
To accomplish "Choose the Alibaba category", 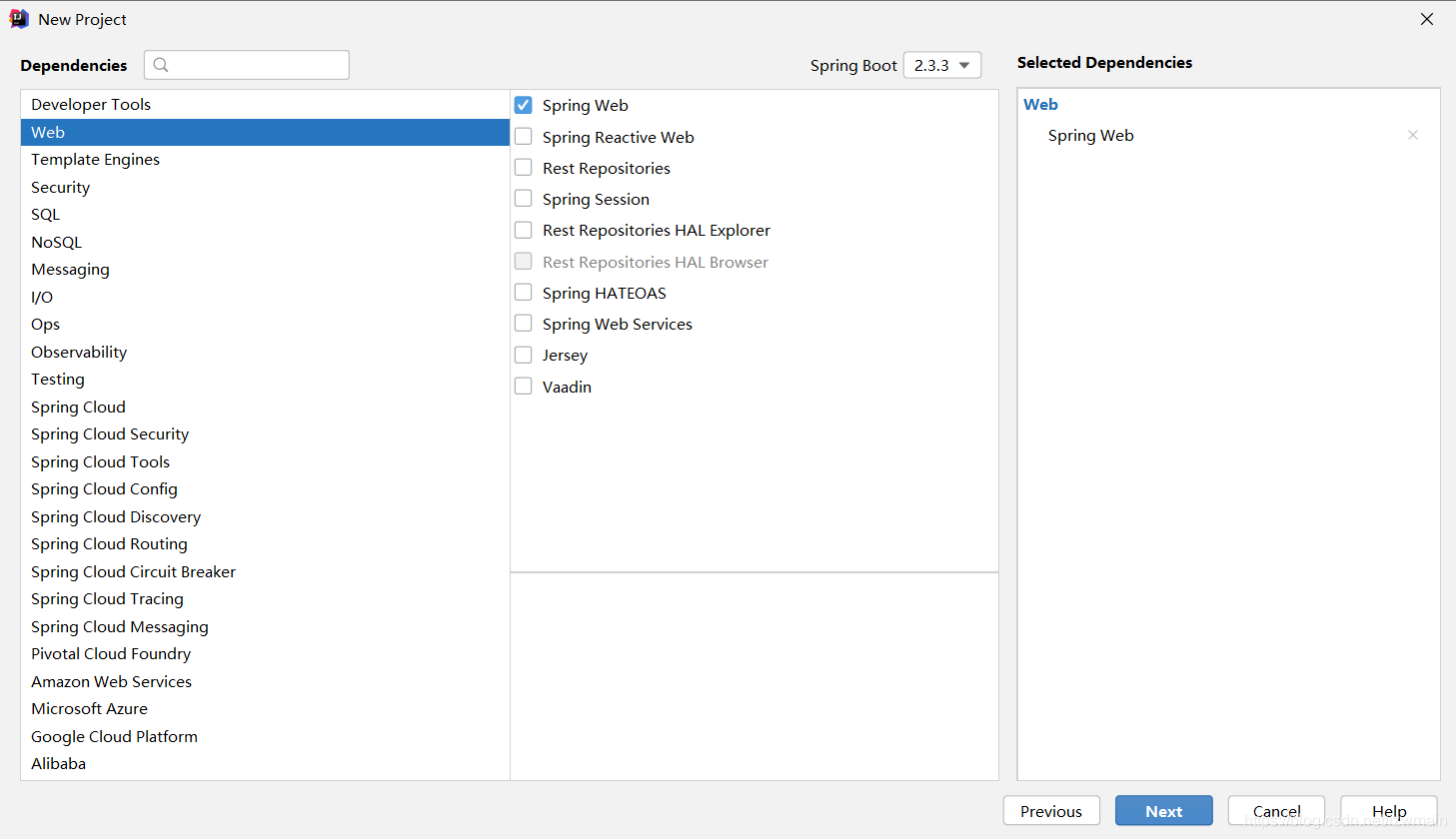I will (x=265, y=763).
